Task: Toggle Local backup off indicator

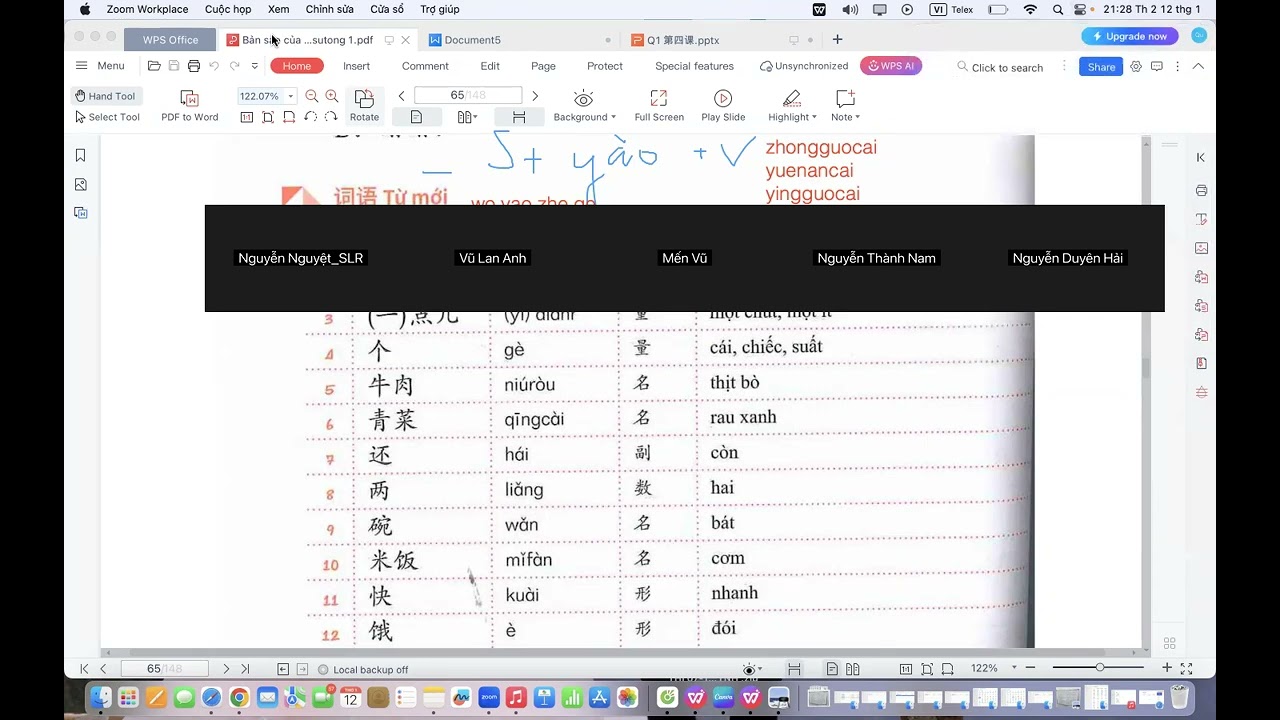Action: [363, 669]
